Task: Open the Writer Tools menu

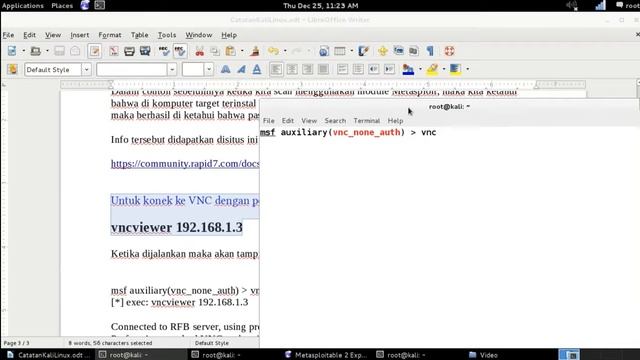Action: click(167, 35)
